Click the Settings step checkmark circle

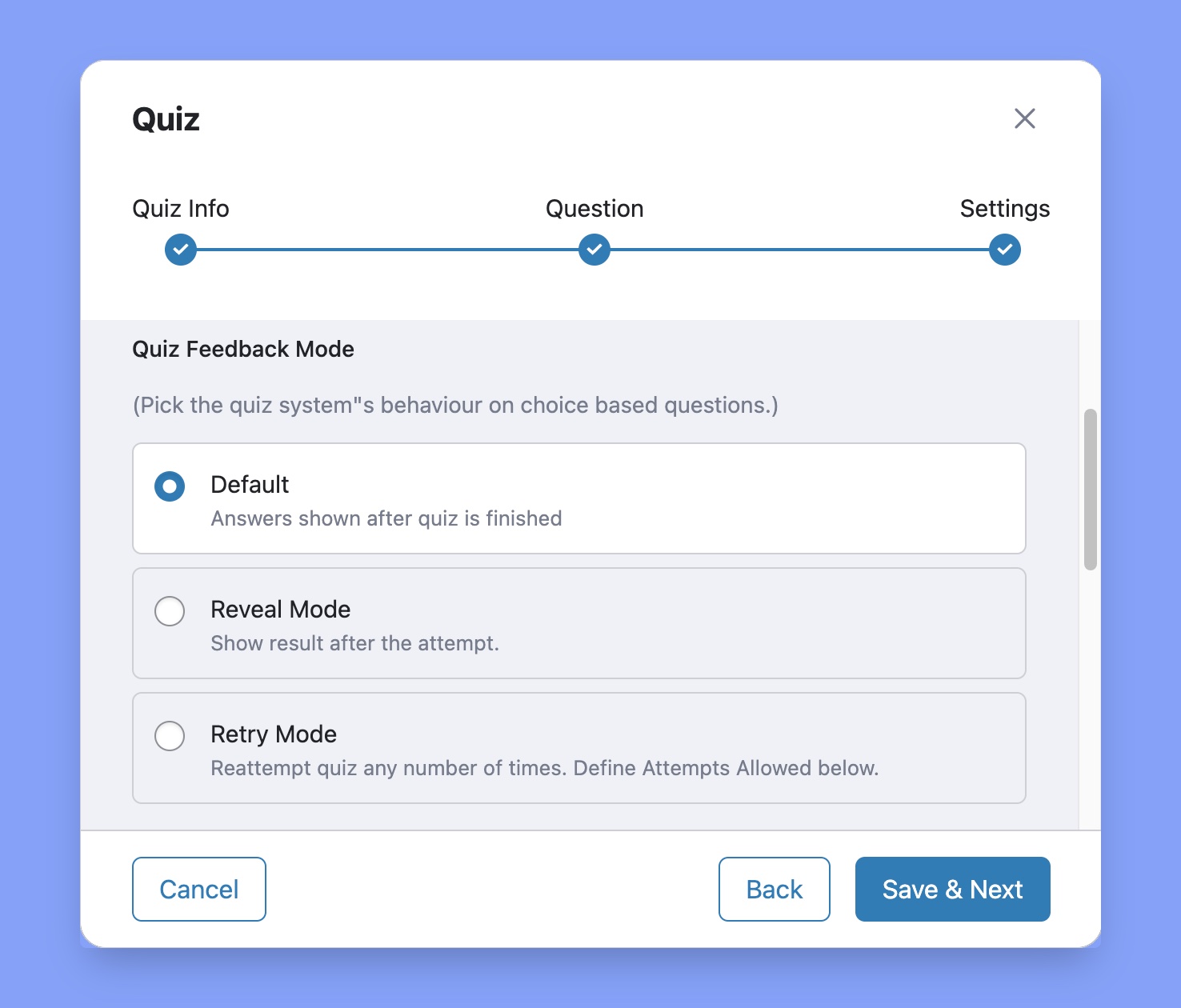[x=1004, y=250]
